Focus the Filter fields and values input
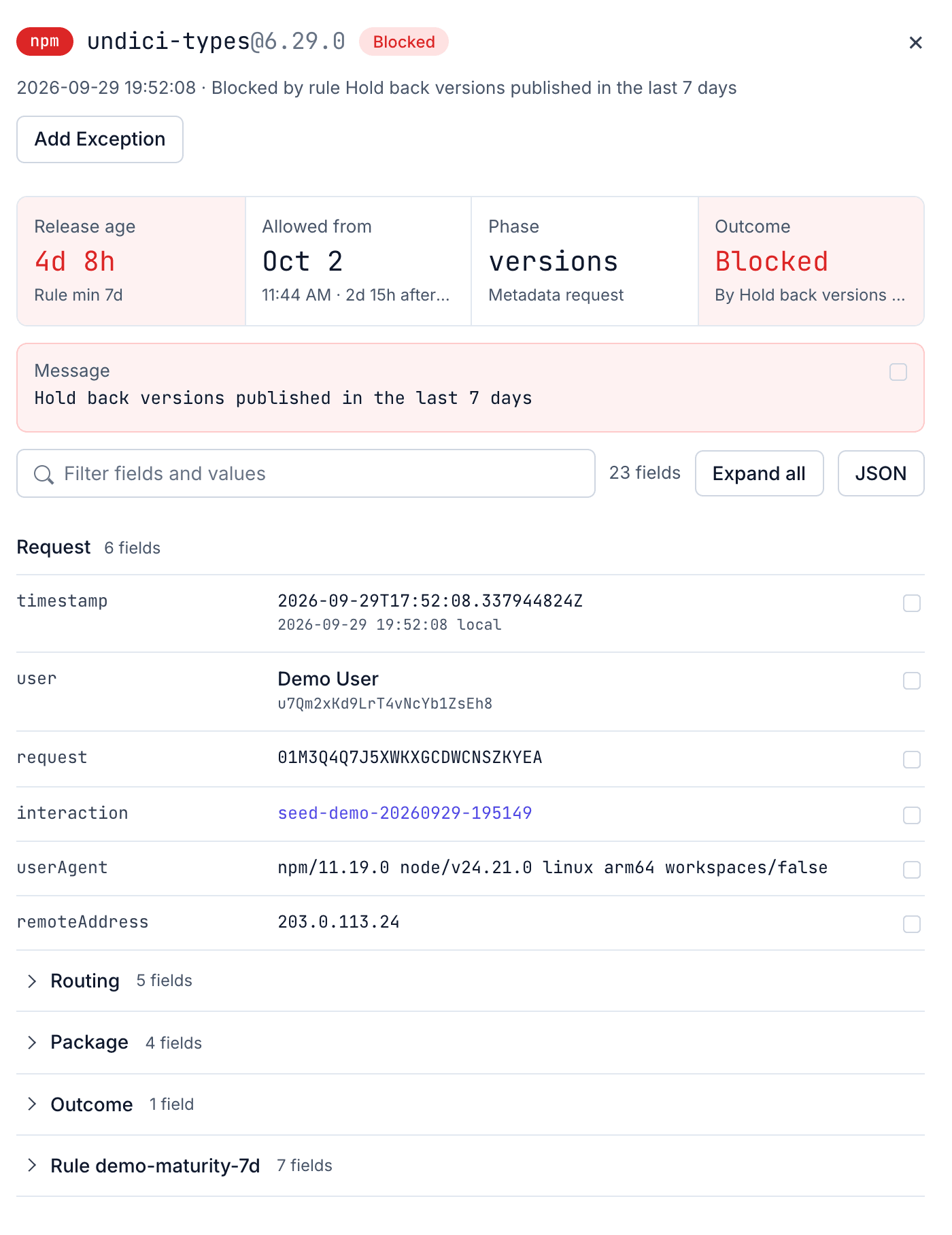 pos(306,473)
